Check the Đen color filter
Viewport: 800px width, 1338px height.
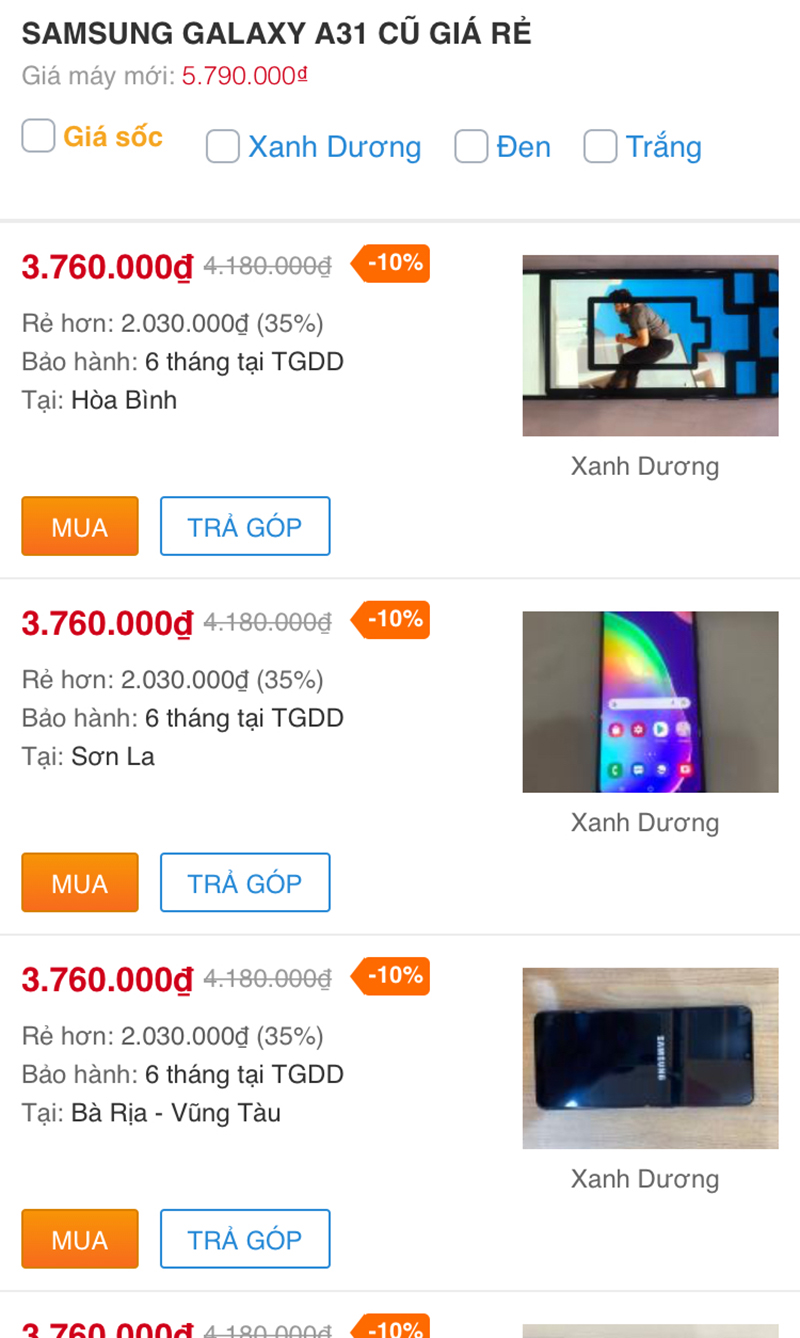point(471,147)
